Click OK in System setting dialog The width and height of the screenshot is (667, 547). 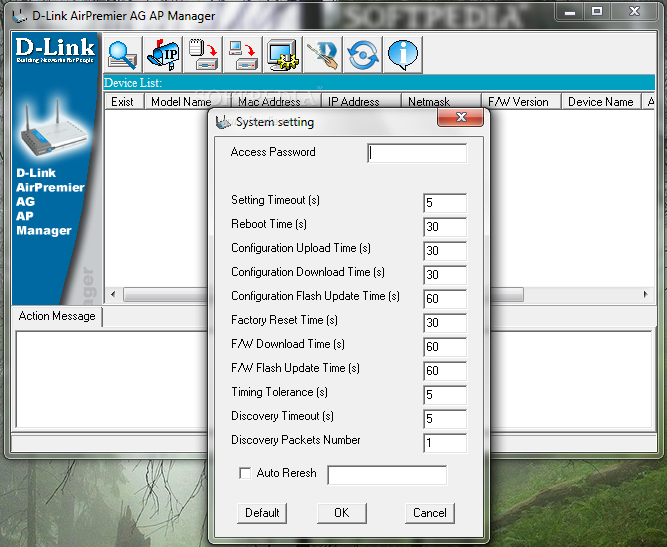pyautogui.click(x=342, y=513)
